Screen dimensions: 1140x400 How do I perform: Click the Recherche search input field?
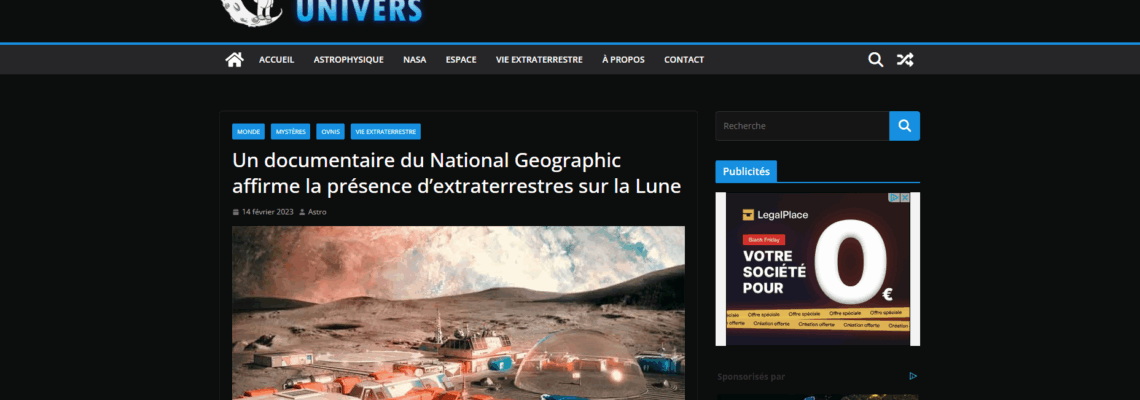pyautogui.click(x=802, y=126)
